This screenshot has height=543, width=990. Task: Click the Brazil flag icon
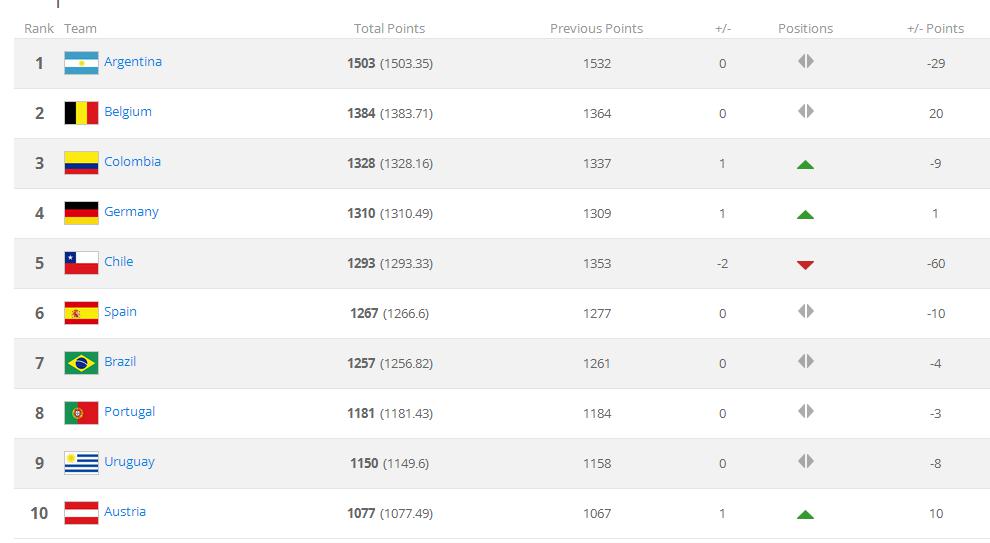[81, 363]
